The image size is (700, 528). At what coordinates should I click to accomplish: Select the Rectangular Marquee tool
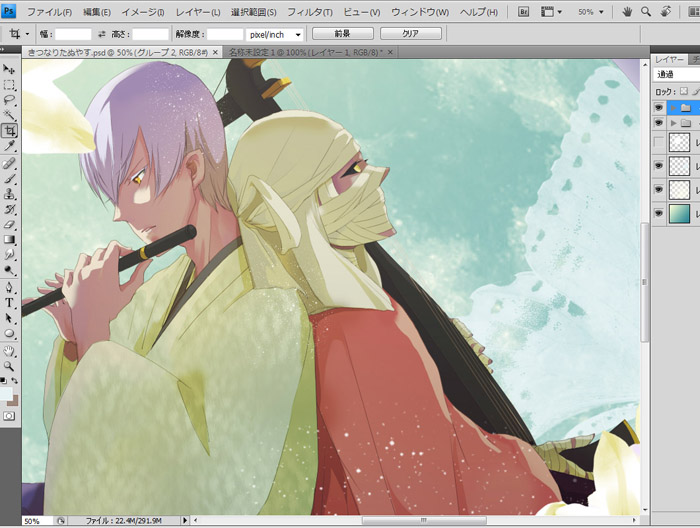(8, 85)
